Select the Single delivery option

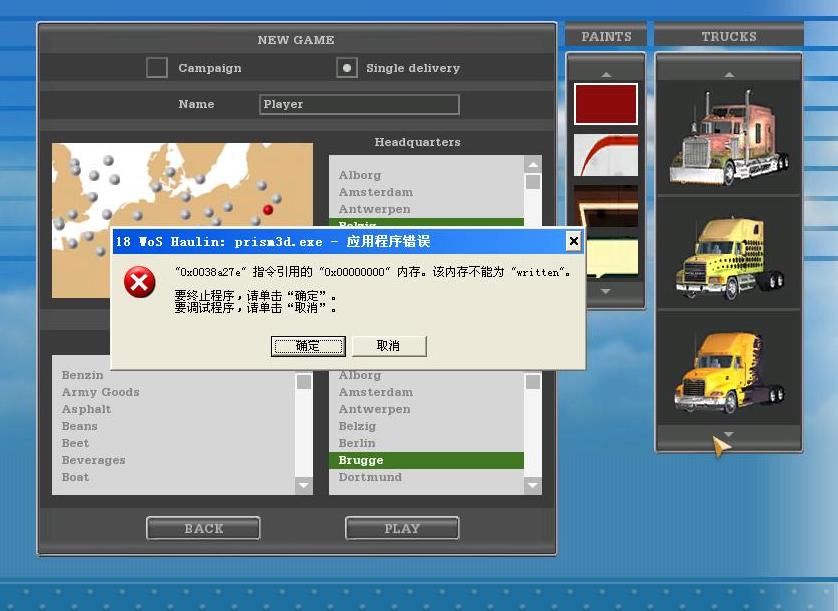point(347,68)
